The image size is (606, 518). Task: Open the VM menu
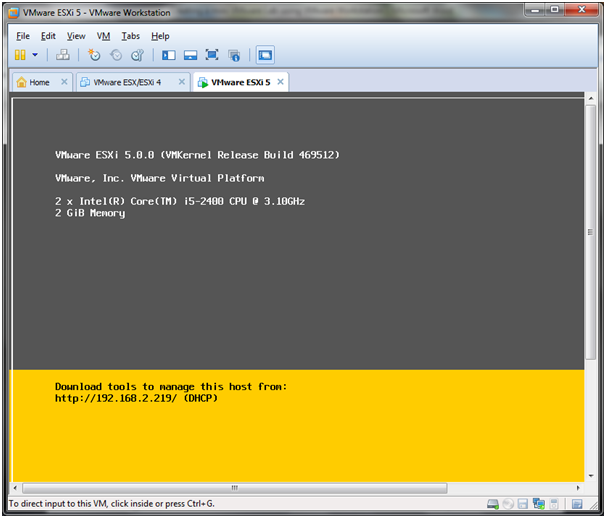coord(103,36)
